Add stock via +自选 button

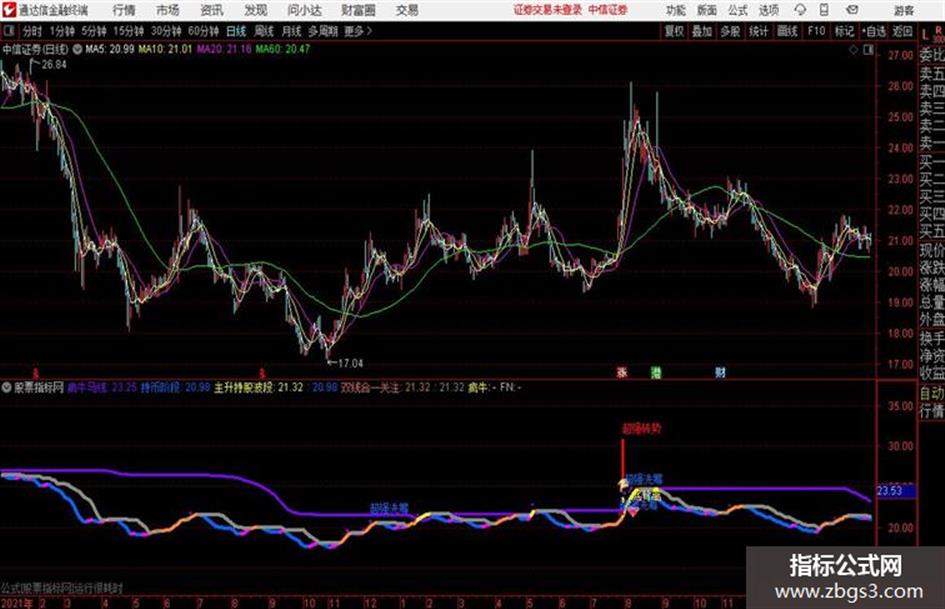[x=874, y=31]
